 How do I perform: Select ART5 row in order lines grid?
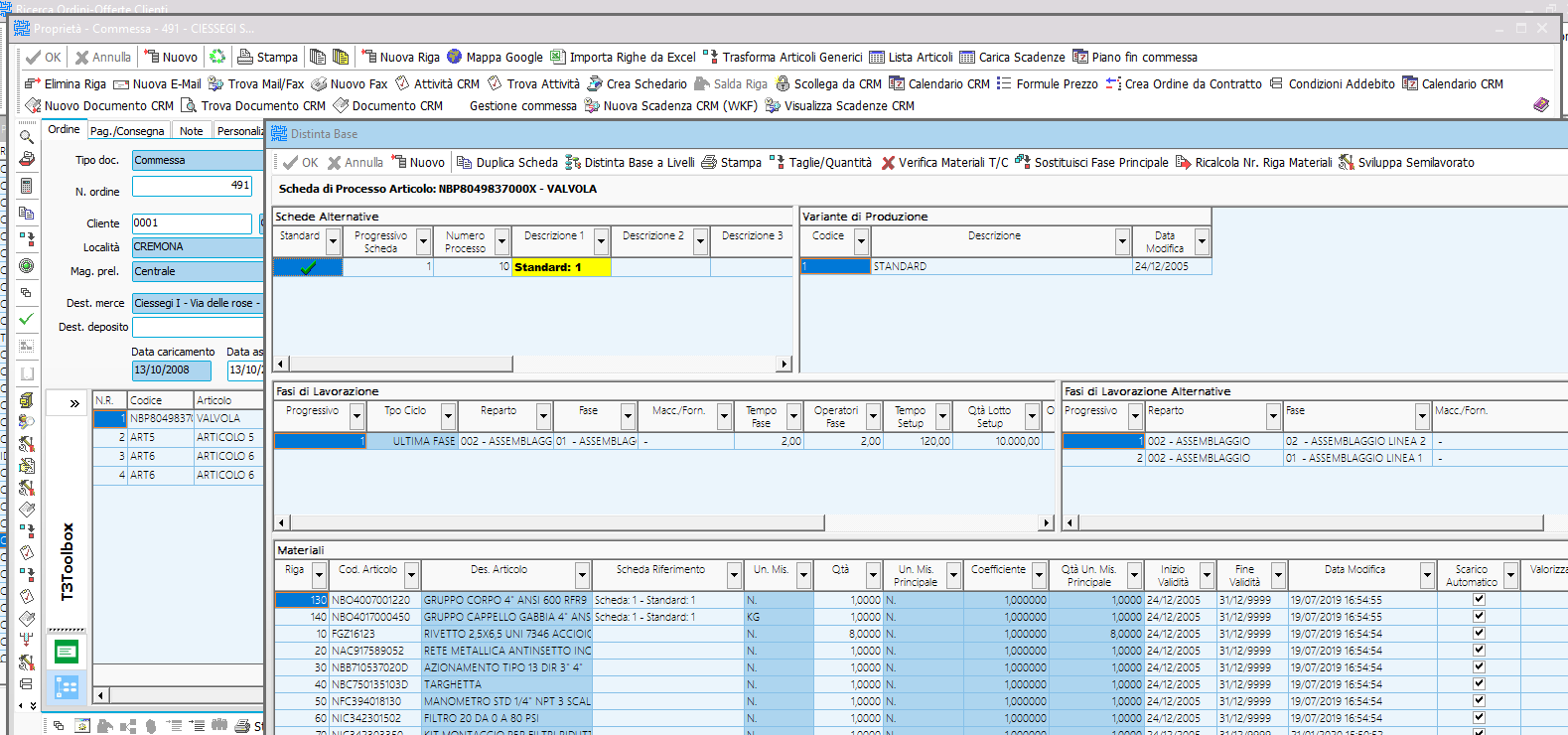click(179, 437)
